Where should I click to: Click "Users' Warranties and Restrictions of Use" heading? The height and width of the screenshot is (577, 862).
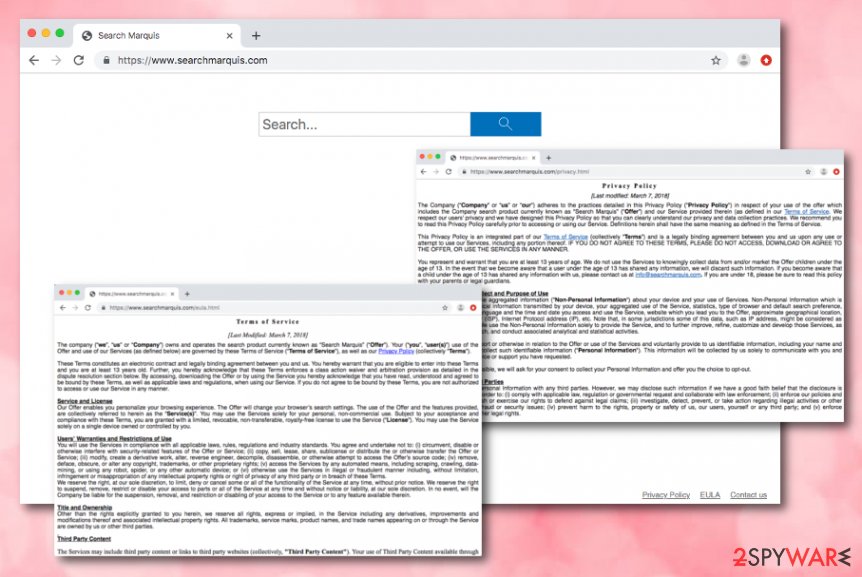tap(114, 439)
